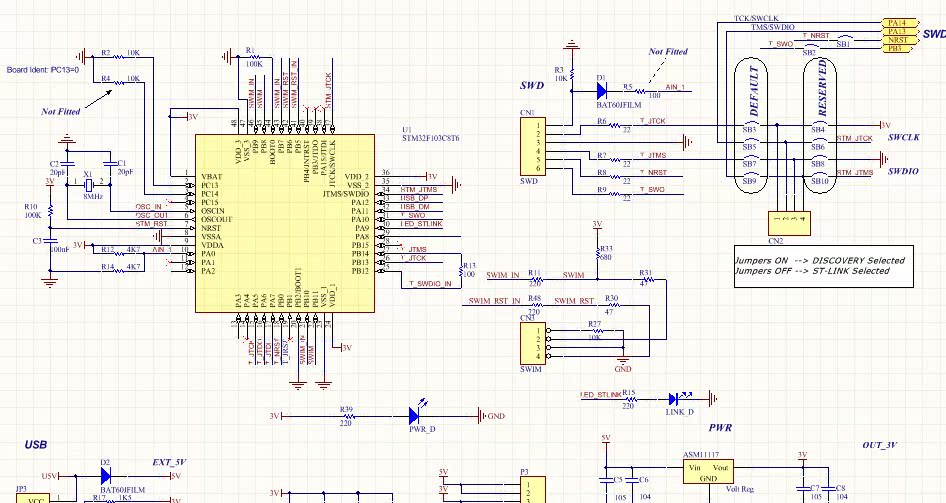946x503 pixels.
Task: Select the U1 STM32F103C8T6 chip body
Action: (x=285, y=223)
